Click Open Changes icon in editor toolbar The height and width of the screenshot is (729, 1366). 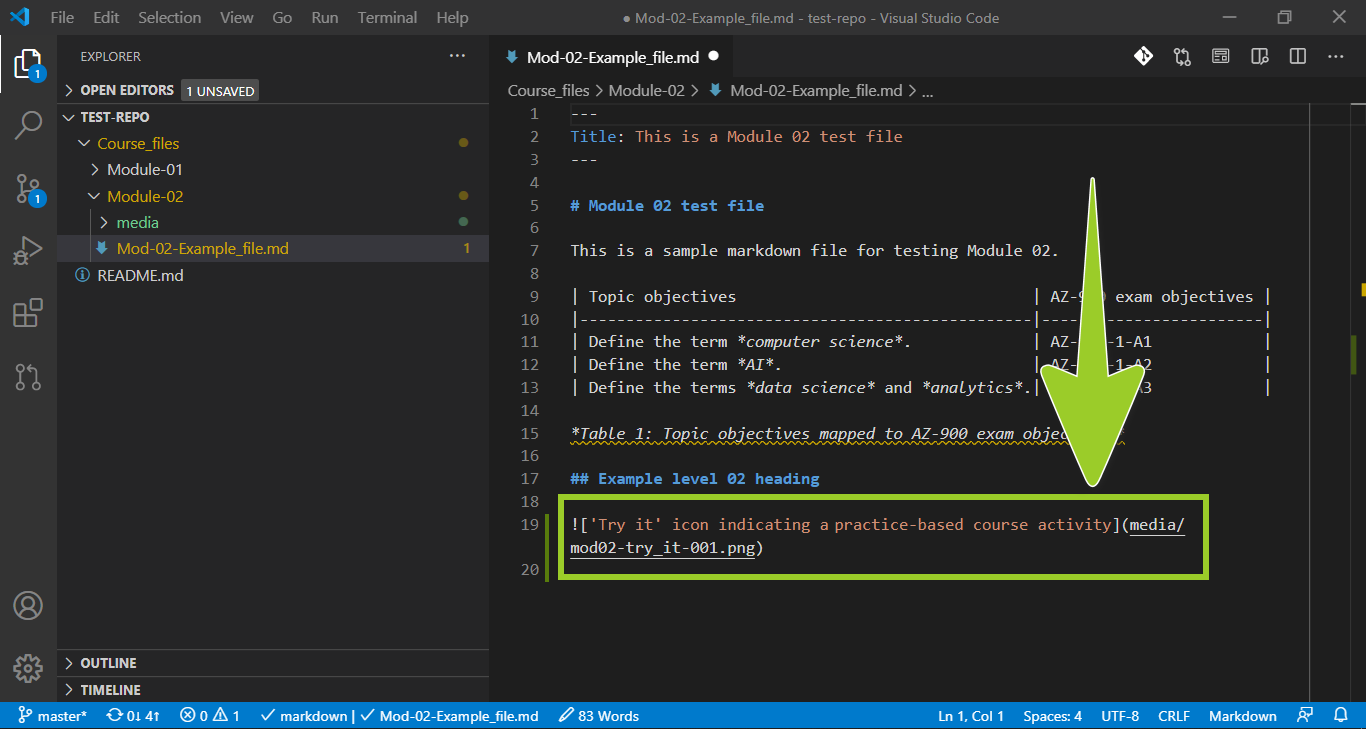click(1182, 57)
